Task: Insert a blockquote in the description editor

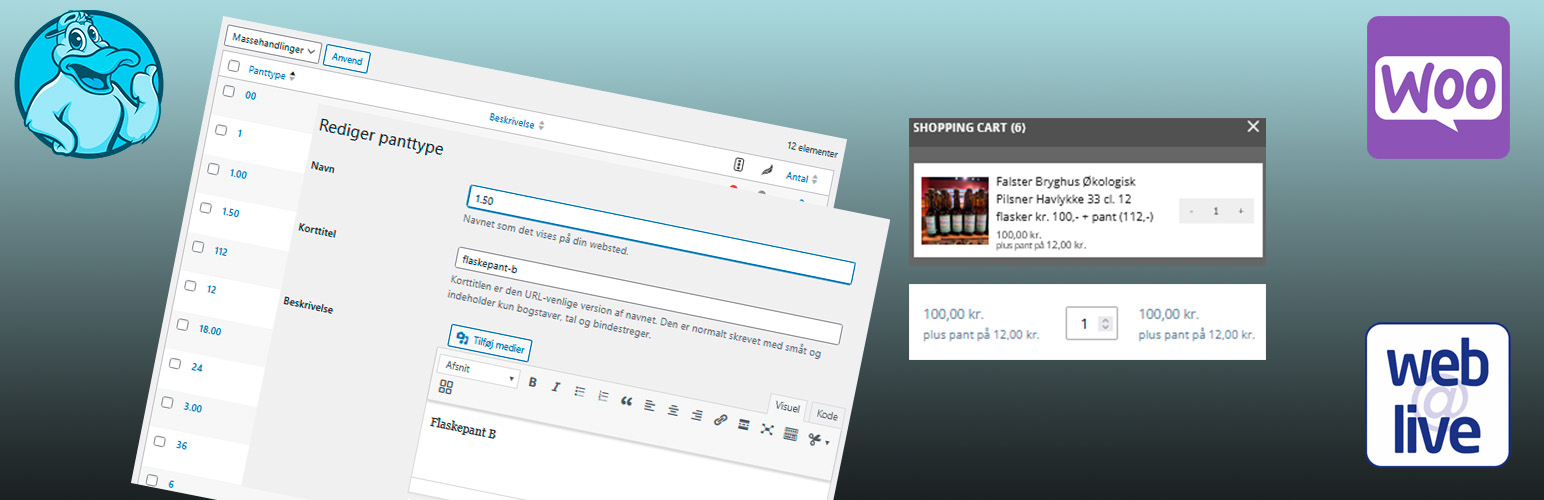Action: [x=627, y=400]
